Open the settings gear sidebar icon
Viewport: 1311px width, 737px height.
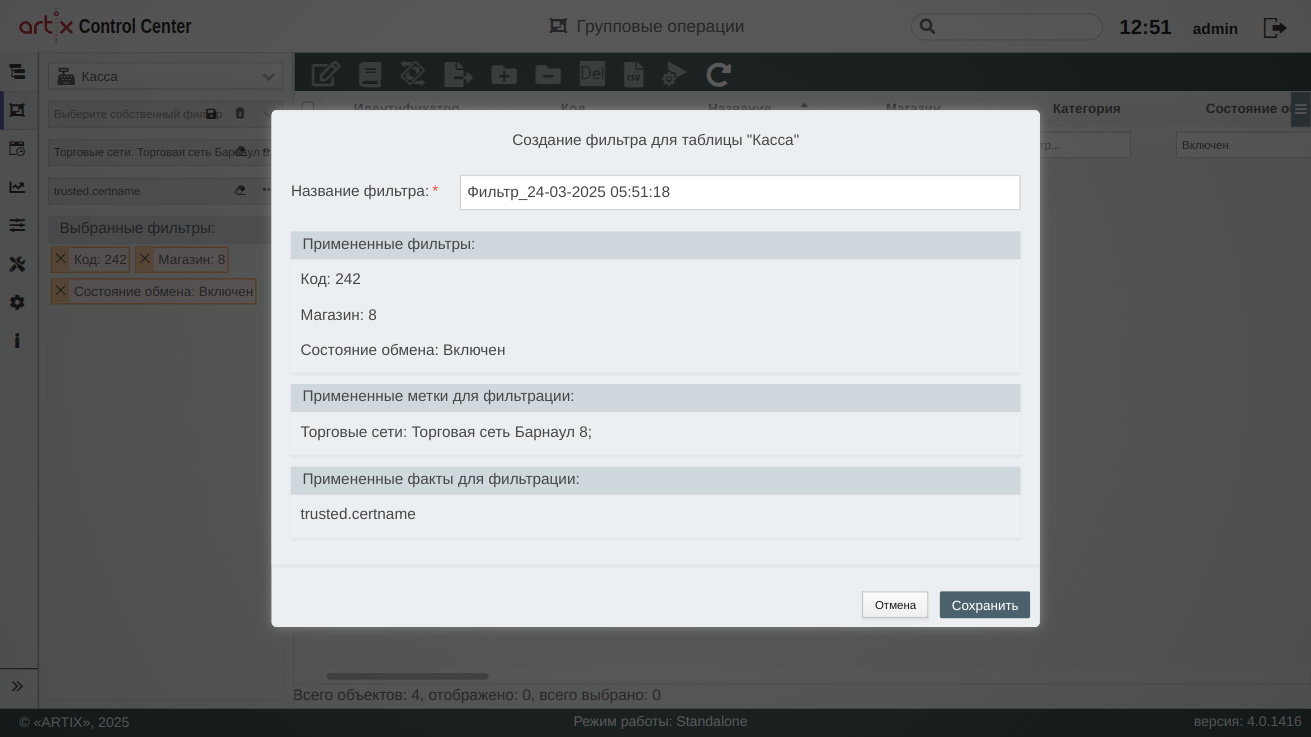pos(17,302)
